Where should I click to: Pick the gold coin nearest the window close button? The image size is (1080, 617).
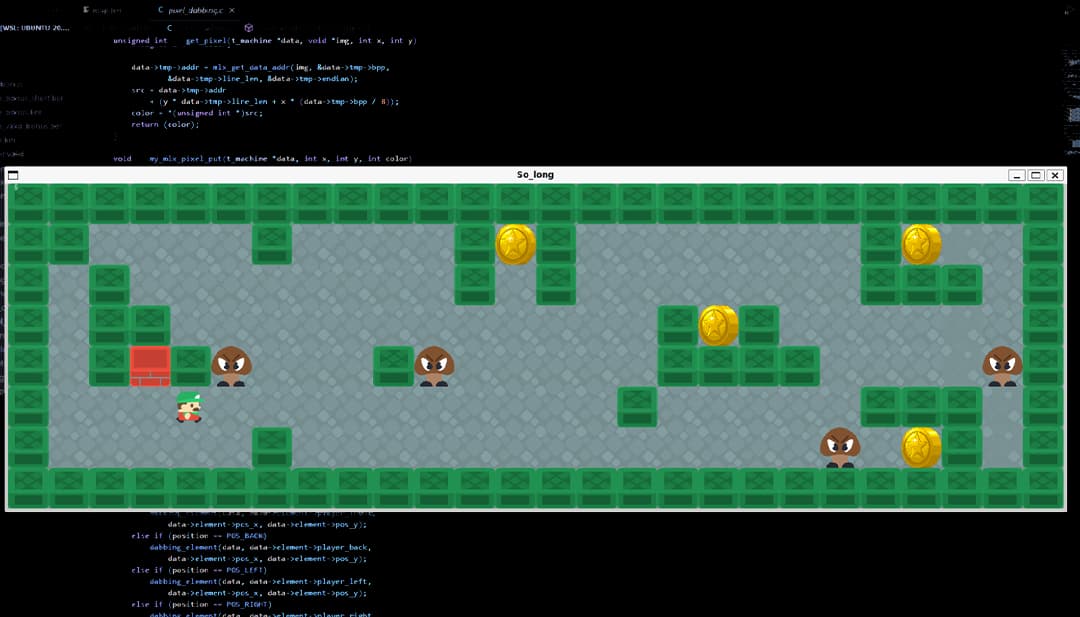pyautogui.click(x=921, y=244)
